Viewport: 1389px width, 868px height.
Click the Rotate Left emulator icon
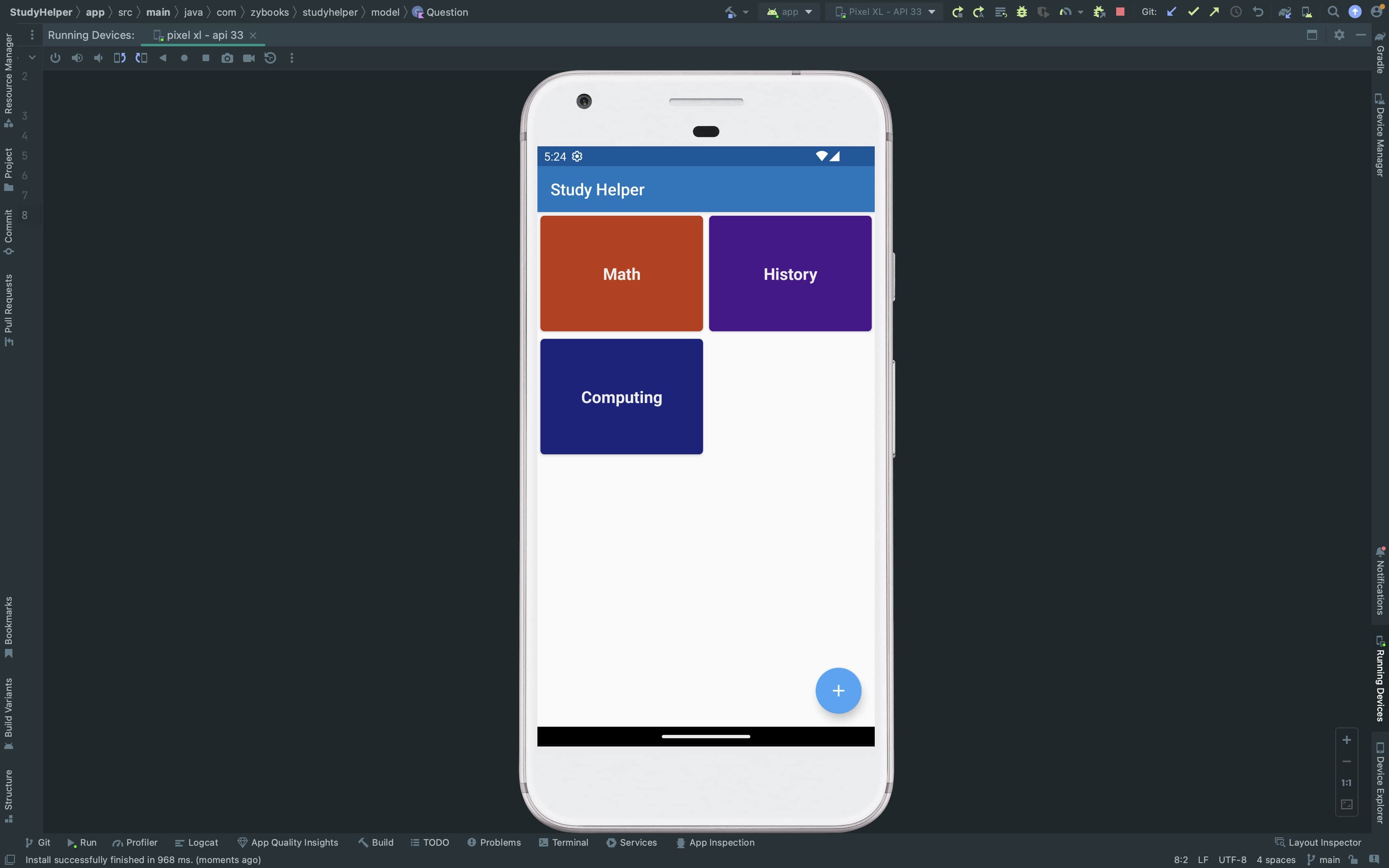point(119,58)
